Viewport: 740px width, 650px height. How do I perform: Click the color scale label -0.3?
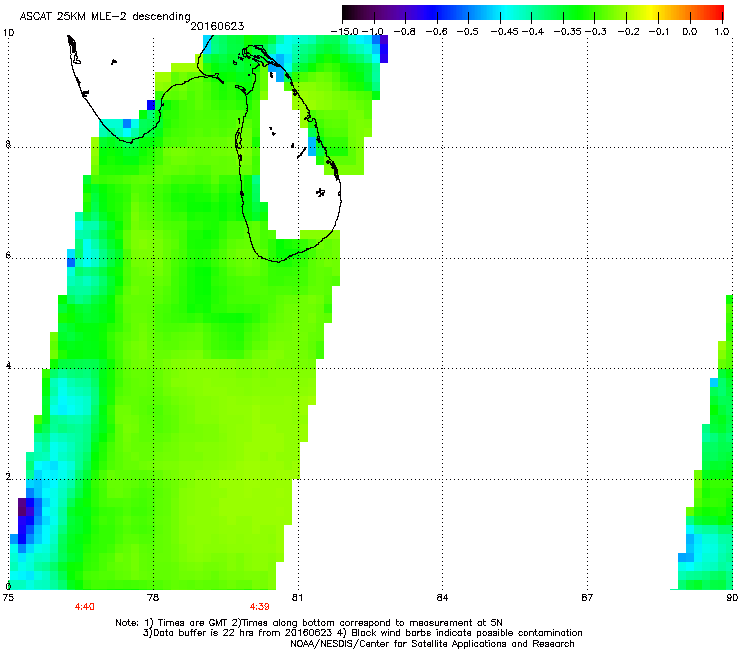coord(596,32)
